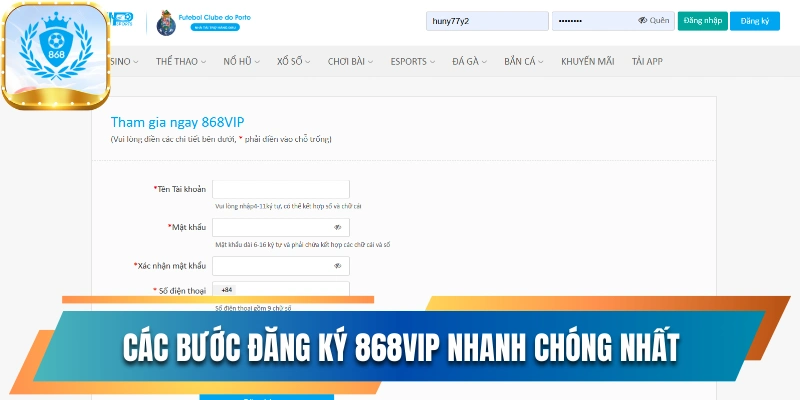Click the Mật khẩu hint about 6-16 ký tự
Viewport: 800px width, 400px height.
[303, 245]
